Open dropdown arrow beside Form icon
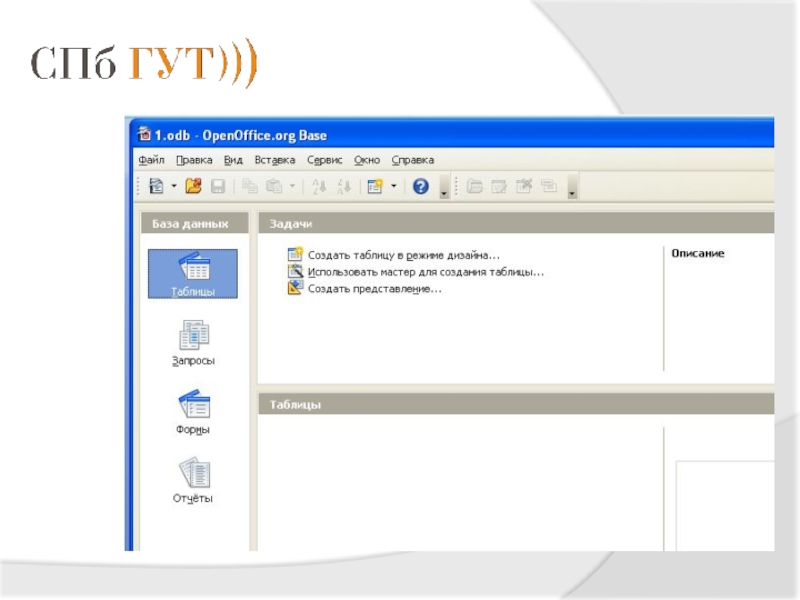 [x=393, y=186]
